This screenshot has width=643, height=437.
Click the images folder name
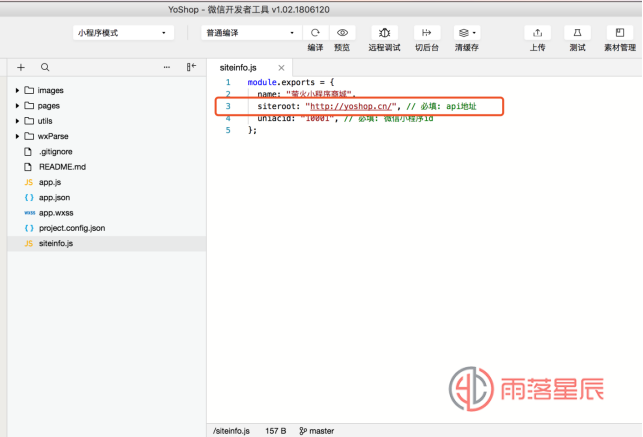coord(50,90)
